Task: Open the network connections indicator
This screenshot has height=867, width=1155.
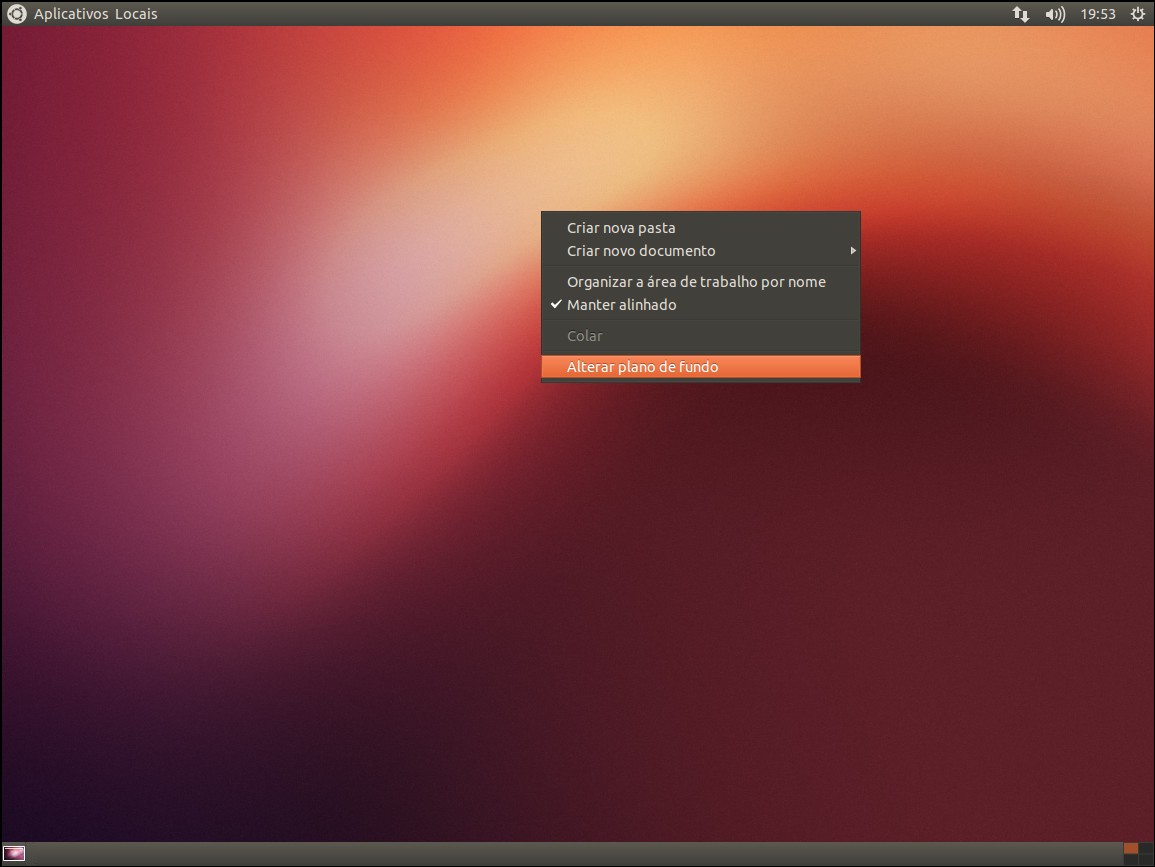Action: [x=1021, y=14]
